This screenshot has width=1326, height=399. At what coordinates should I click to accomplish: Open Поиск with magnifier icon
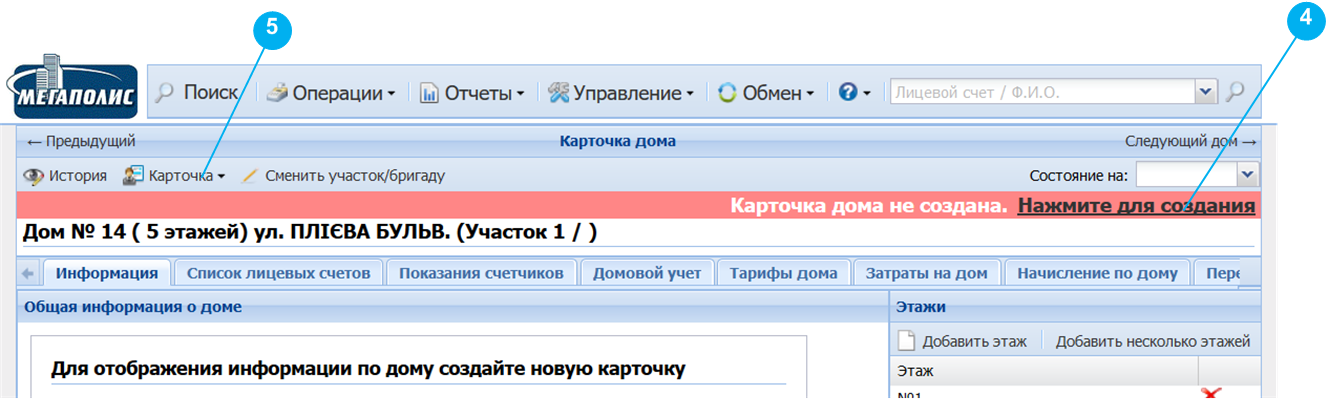(x=197, y=93)
